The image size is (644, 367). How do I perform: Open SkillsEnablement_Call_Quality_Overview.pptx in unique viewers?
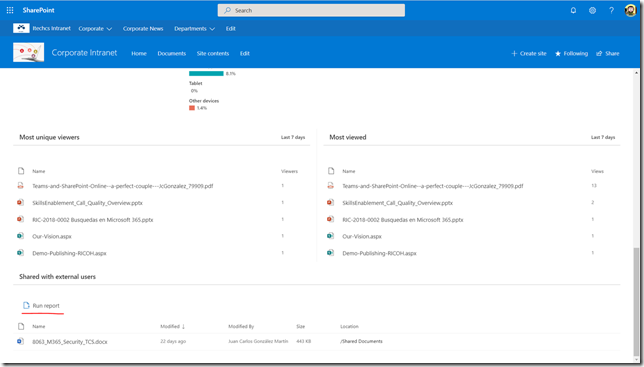(x=87, y=203)
